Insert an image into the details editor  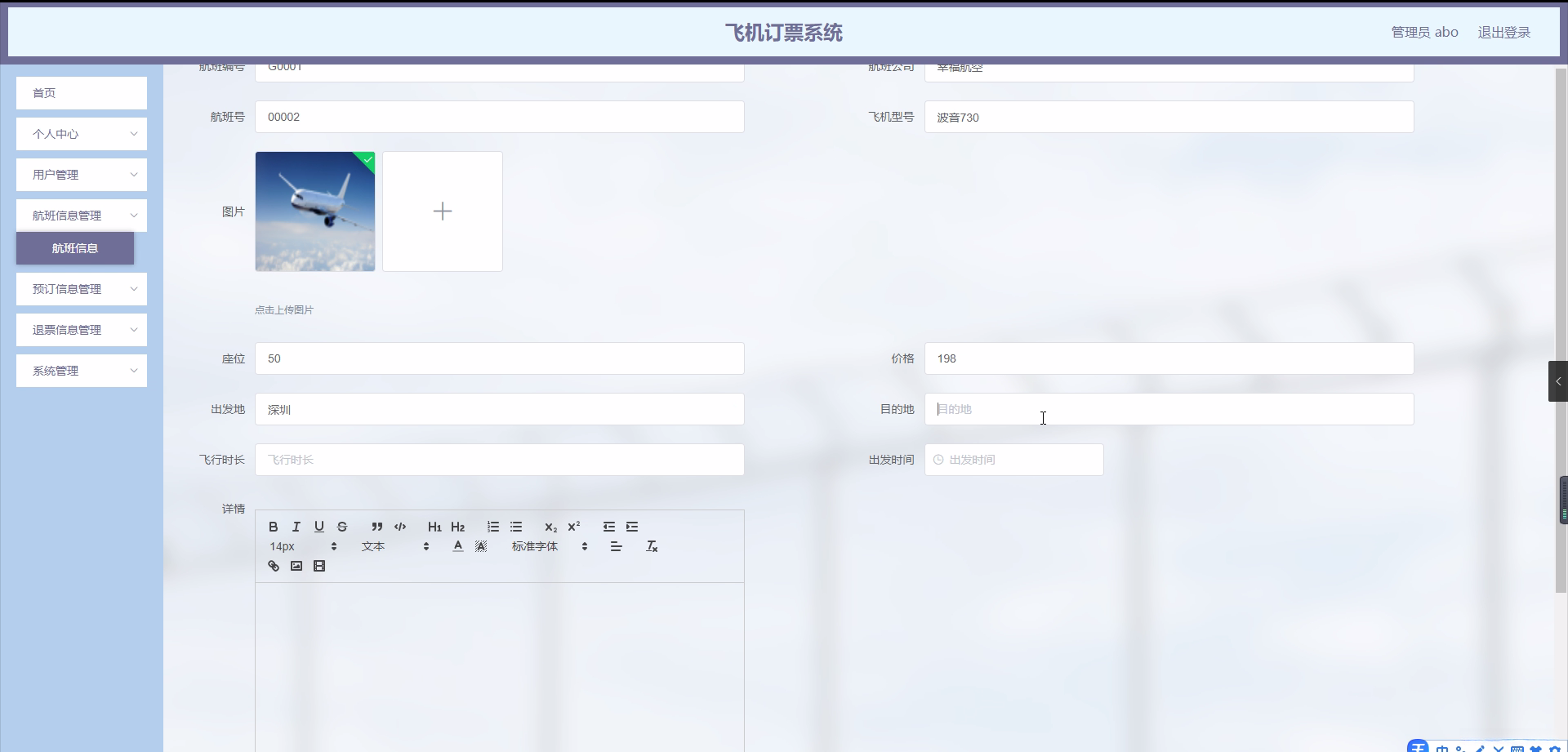click(296, 566)
